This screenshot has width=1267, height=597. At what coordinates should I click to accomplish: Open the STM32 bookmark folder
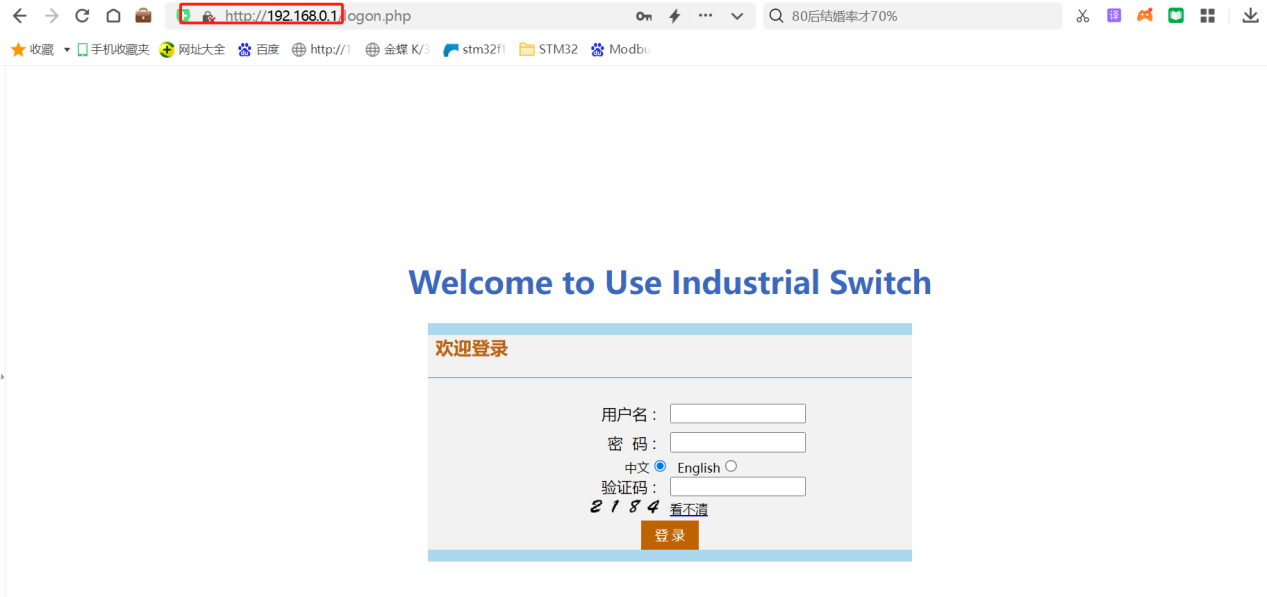point(548,49)
